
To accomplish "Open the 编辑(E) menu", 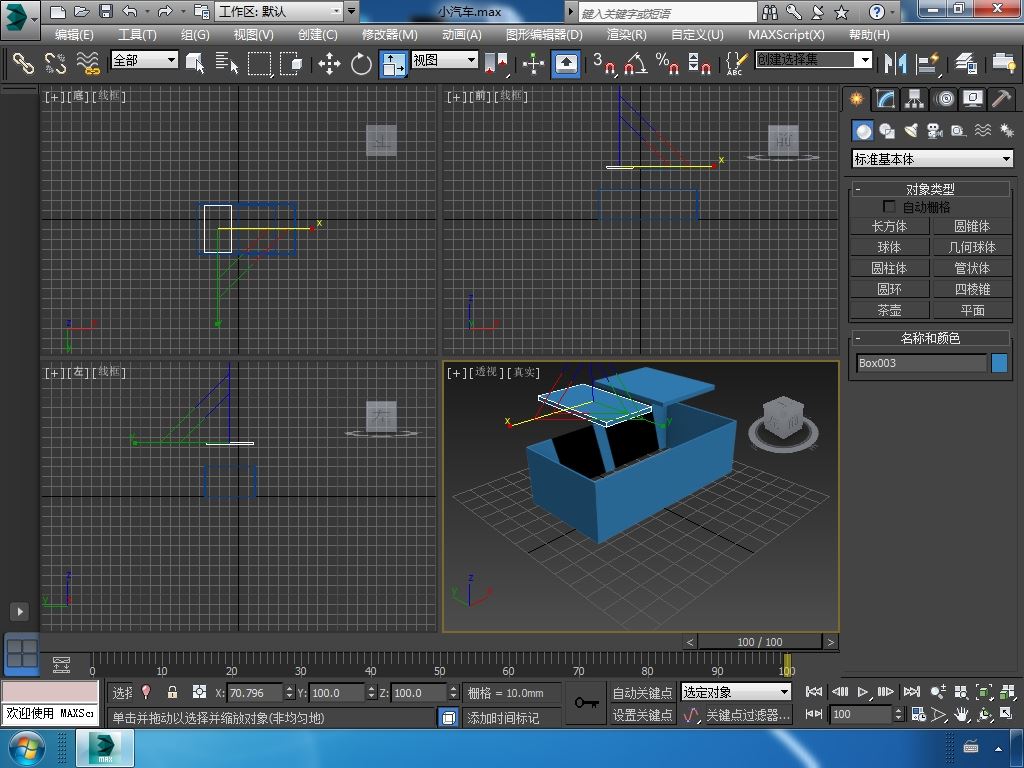I will [x=74, y=35].
